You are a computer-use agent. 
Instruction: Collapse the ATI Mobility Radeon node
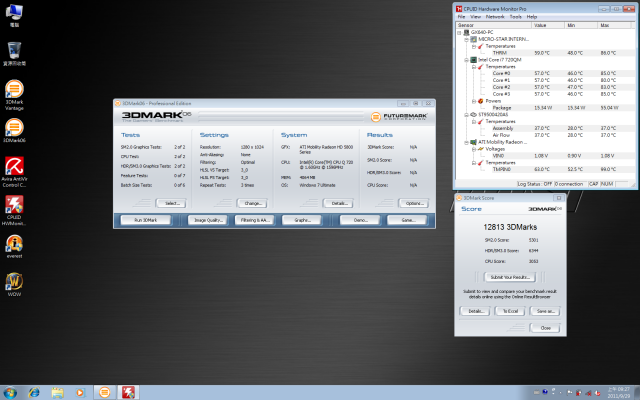coord(466,142)
